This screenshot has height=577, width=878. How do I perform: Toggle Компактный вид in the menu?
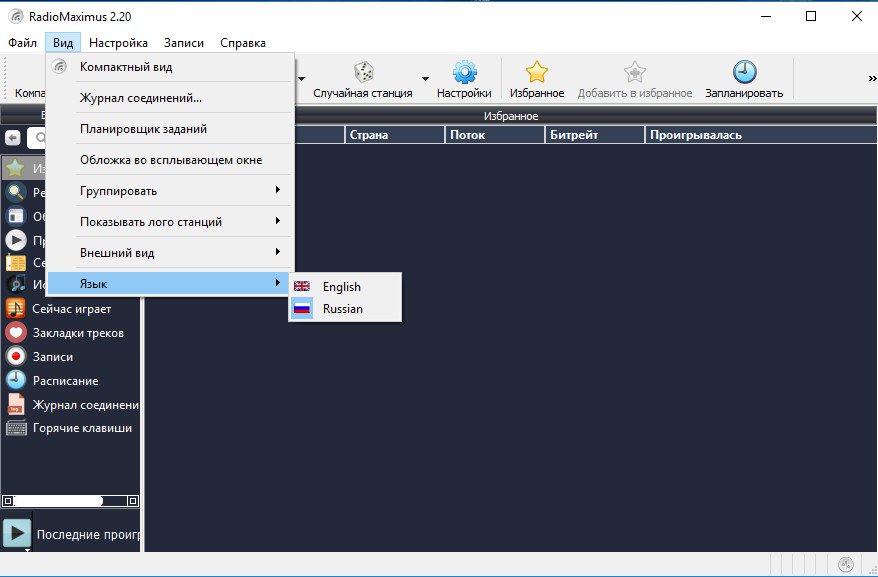[x=125, y=67]
